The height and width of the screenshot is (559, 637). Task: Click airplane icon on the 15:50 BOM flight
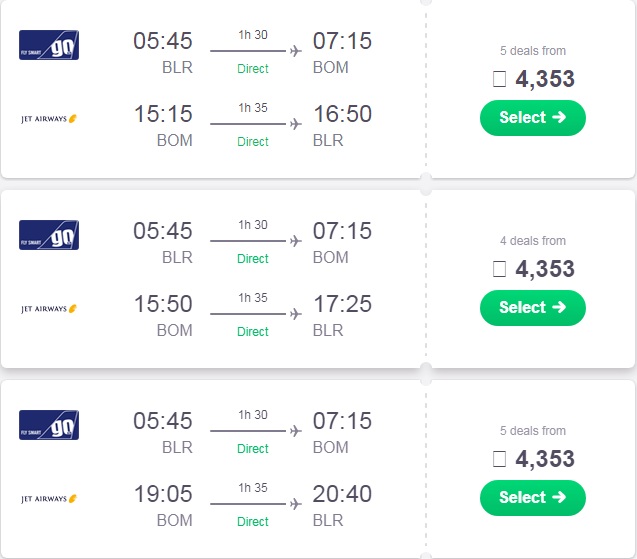coord(296,314)
